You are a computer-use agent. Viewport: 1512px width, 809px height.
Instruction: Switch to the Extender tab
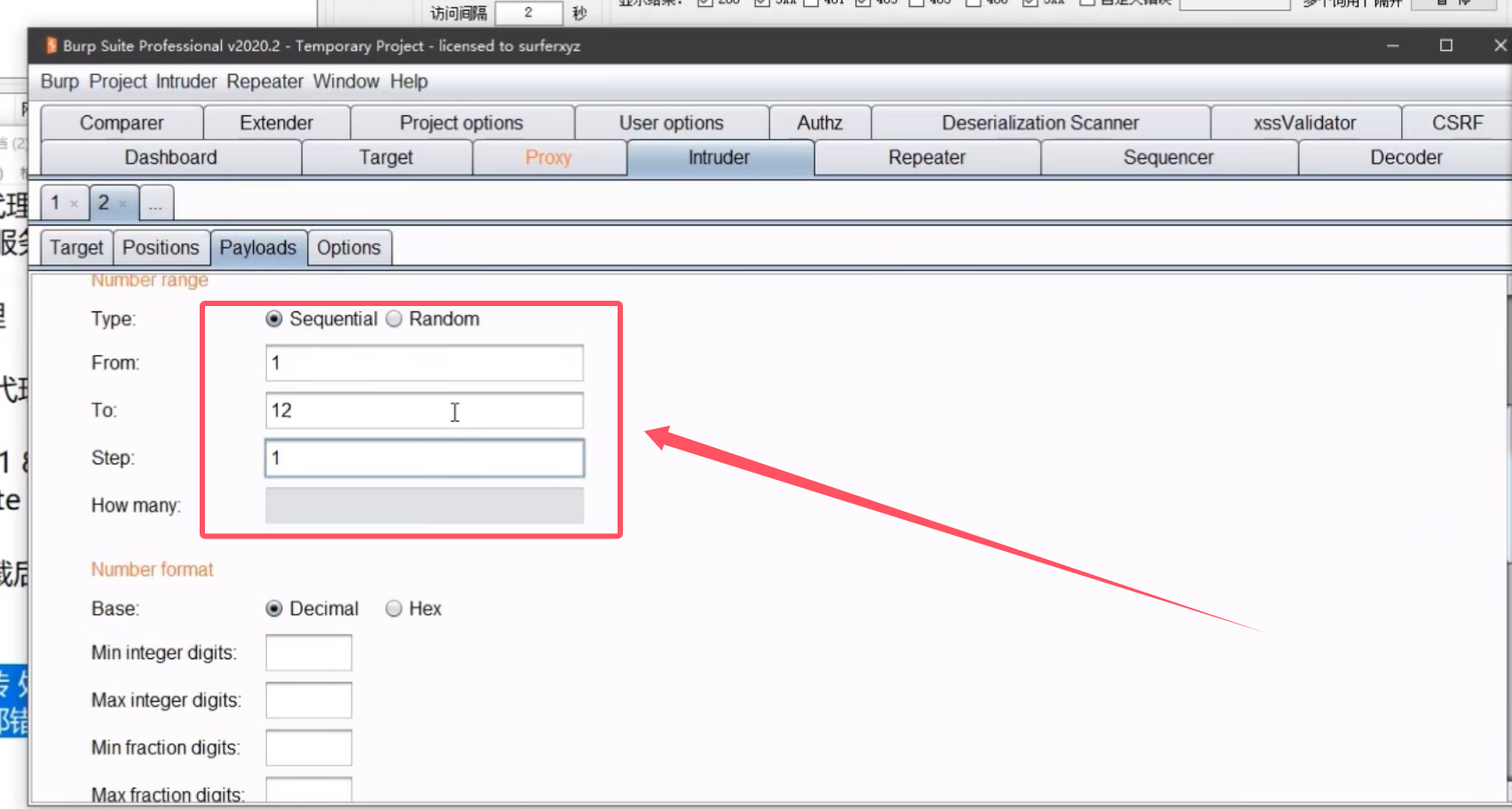pos(276,122)
